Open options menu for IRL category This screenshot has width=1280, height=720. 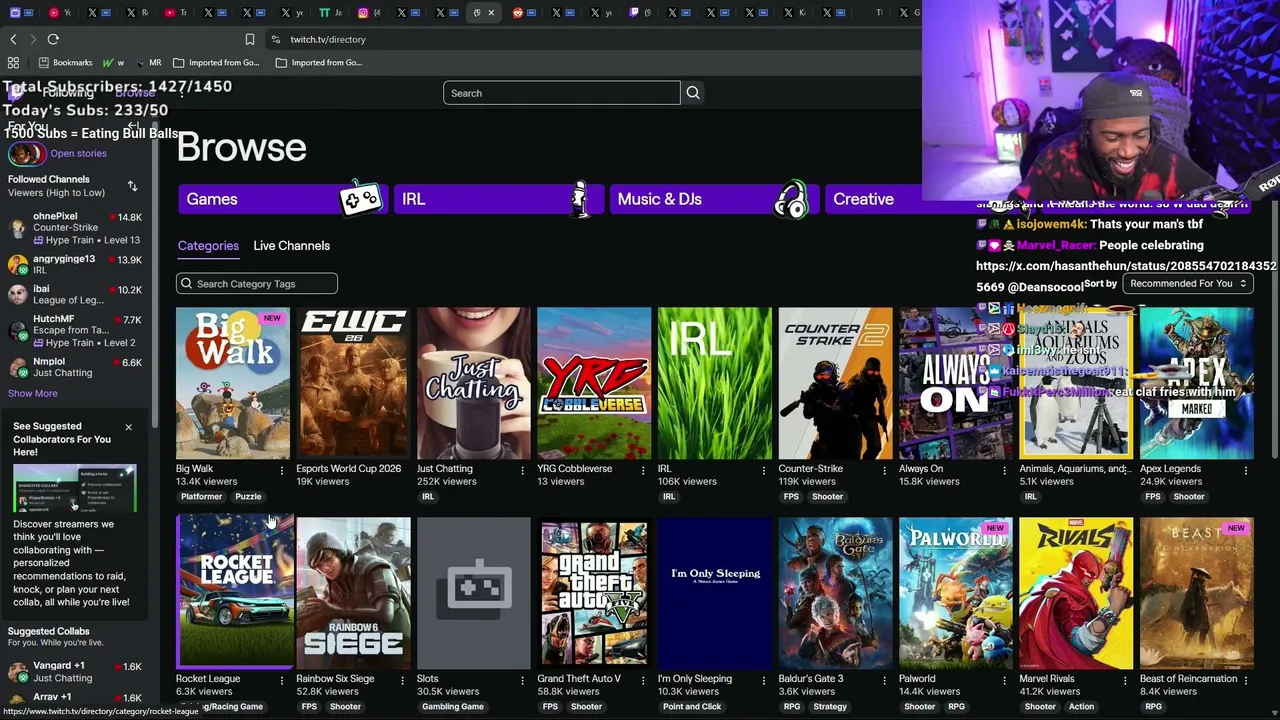click(764, 470)
